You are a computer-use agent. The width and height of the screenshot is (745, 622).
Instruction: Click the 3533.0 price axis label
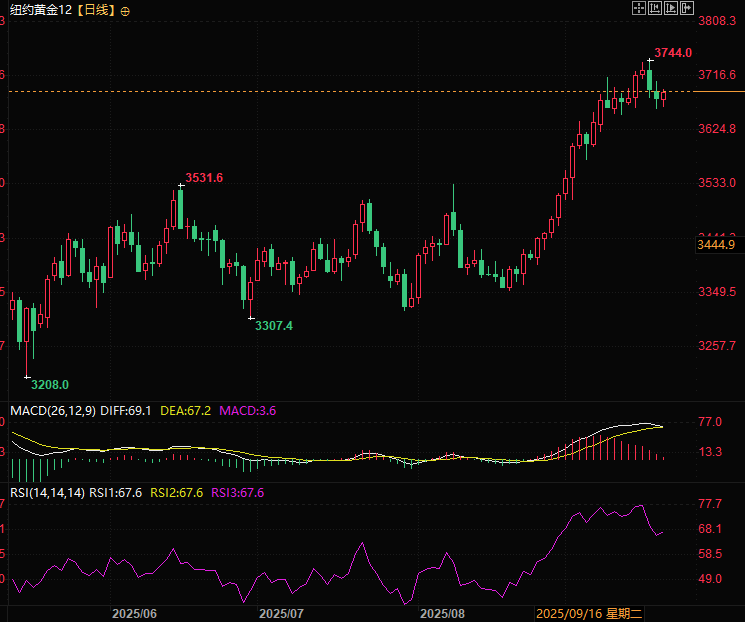[x=717, y=183]
